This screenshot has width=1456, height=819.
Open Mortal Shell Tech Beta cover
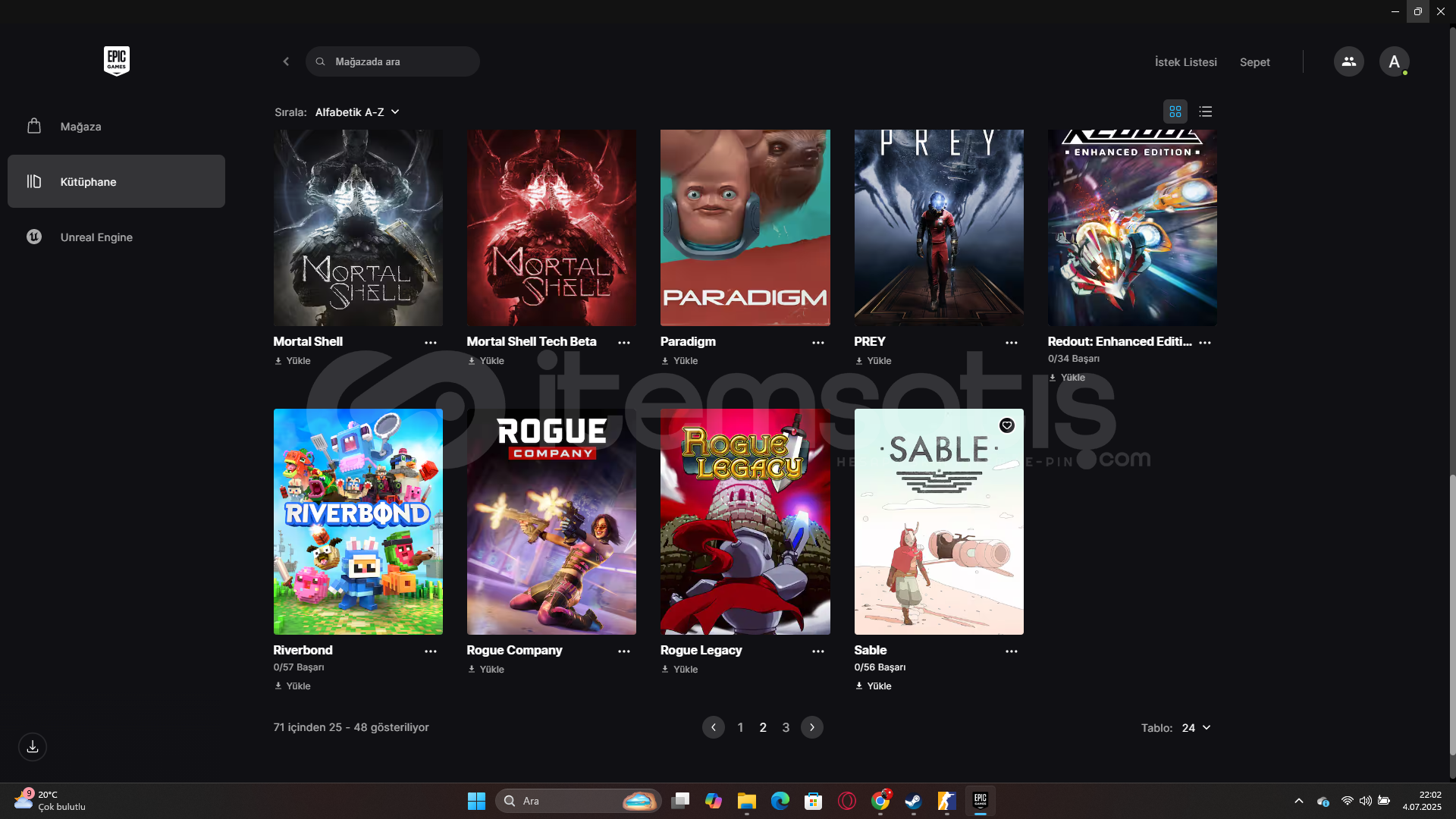click(551, 227)
